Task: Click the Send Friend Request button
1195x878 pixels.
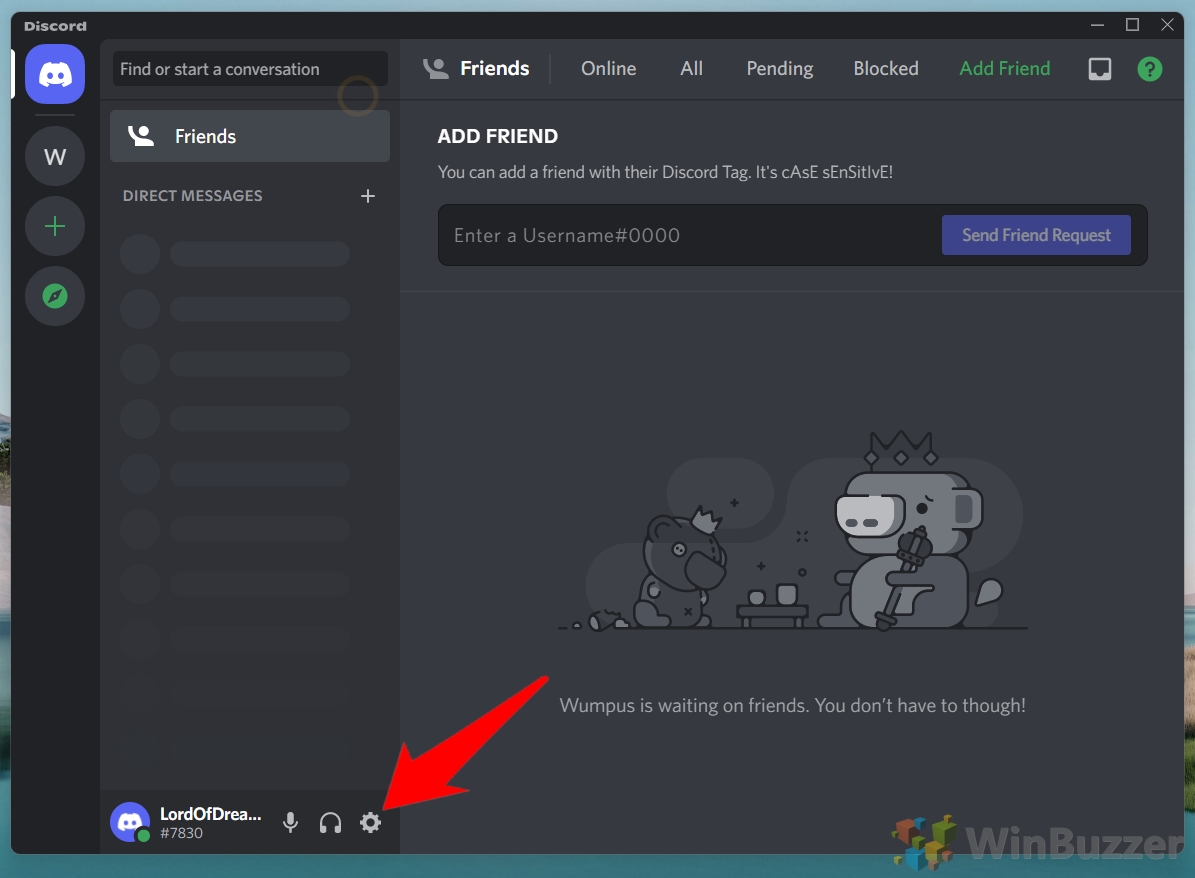Action: [x=1036, y=235]
